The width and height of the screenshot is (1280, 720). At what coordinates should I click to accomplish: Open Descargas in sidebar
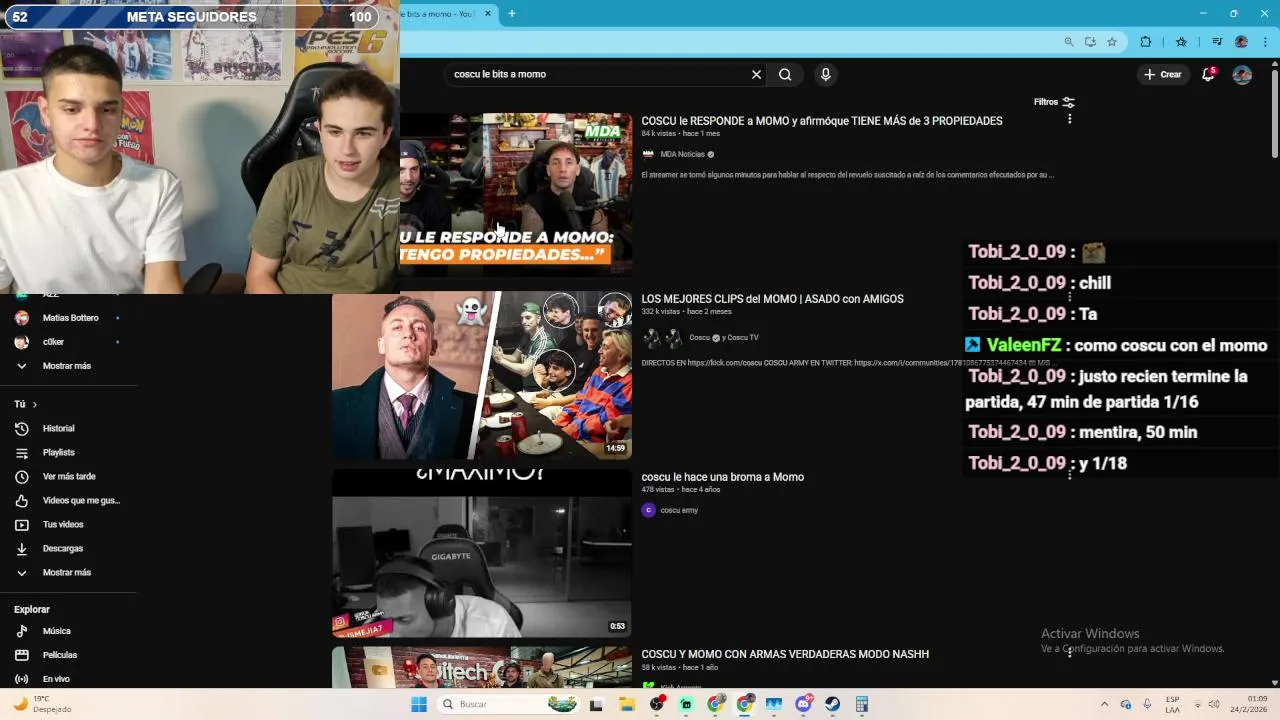coord(69,548)
